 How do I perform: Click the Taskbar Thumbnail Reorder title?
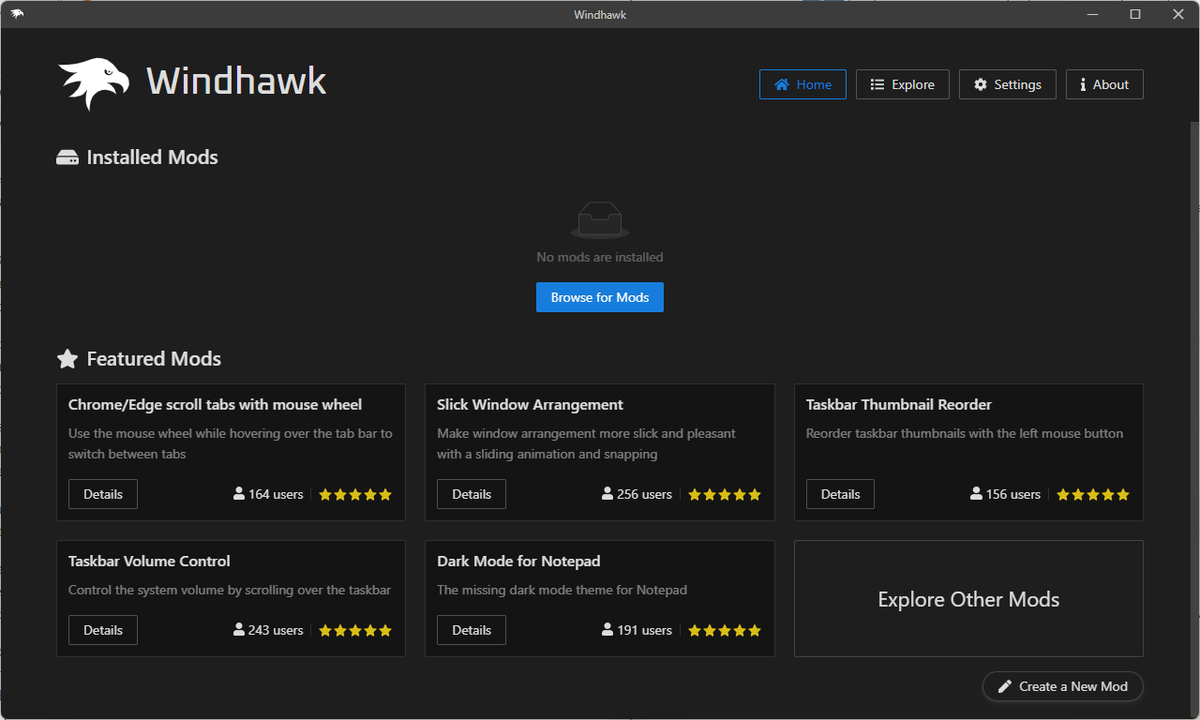pos(899,405)
